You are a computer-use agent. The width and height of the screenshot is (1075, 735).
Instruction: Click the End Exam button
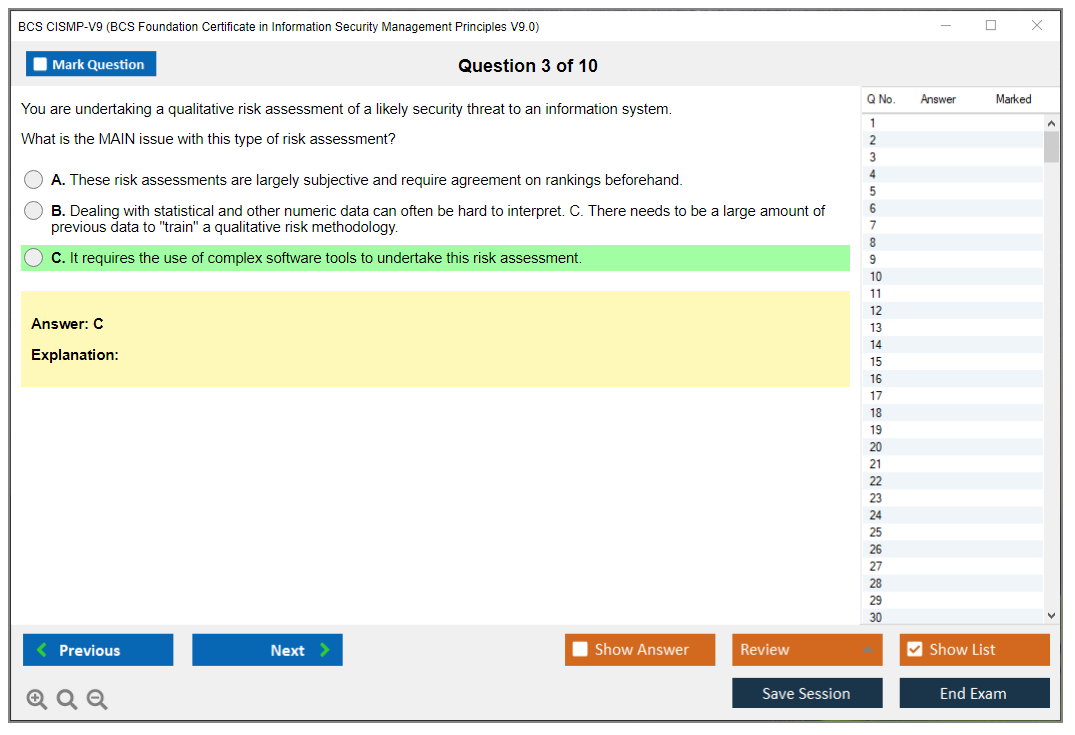[974, 693]
